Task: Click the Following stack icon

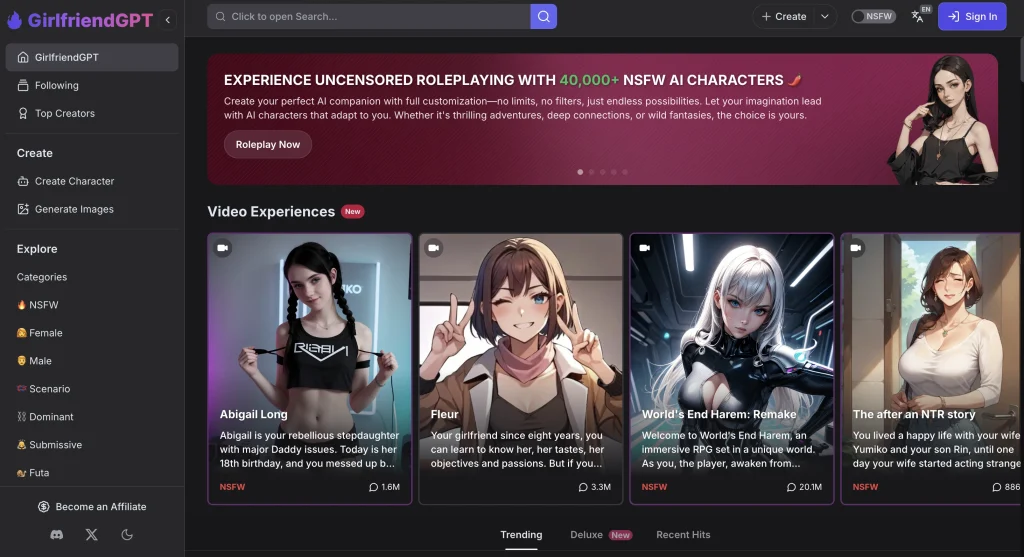Action: click(x=23, y=86)
